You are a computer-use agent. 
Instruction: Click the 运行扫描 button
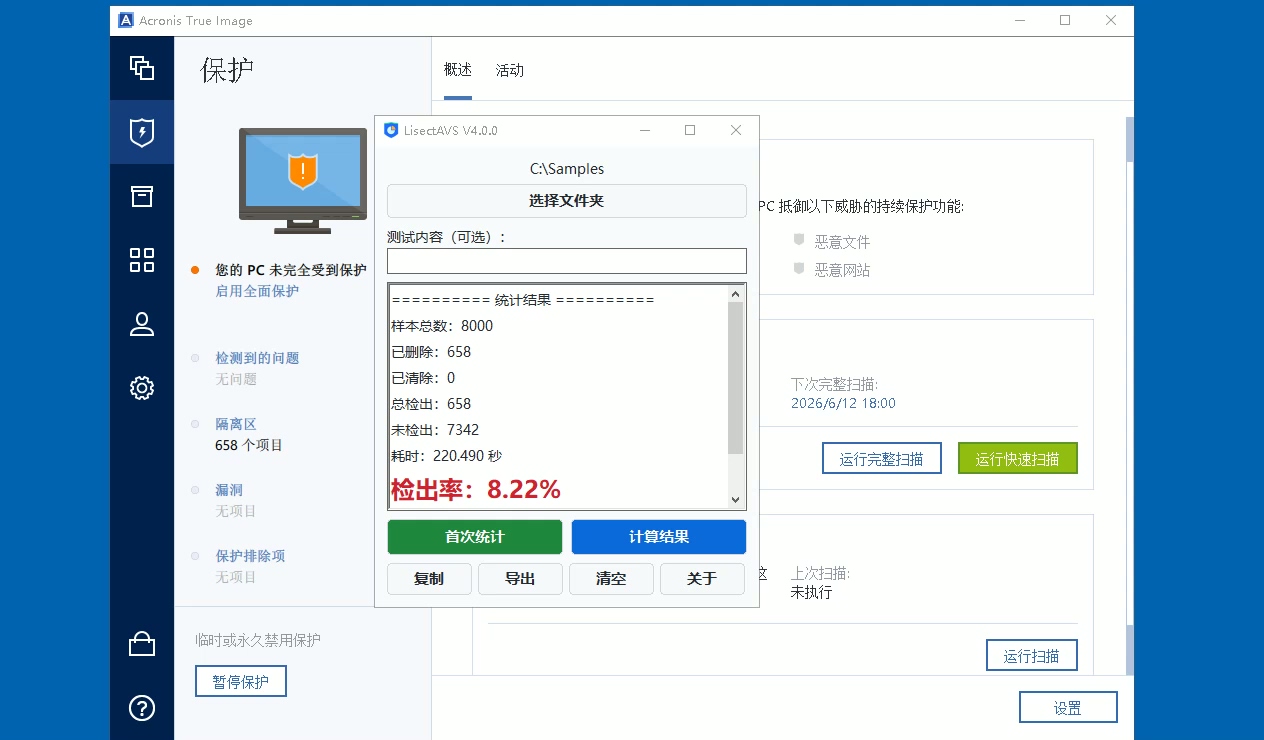click(x=1031, y=656)
